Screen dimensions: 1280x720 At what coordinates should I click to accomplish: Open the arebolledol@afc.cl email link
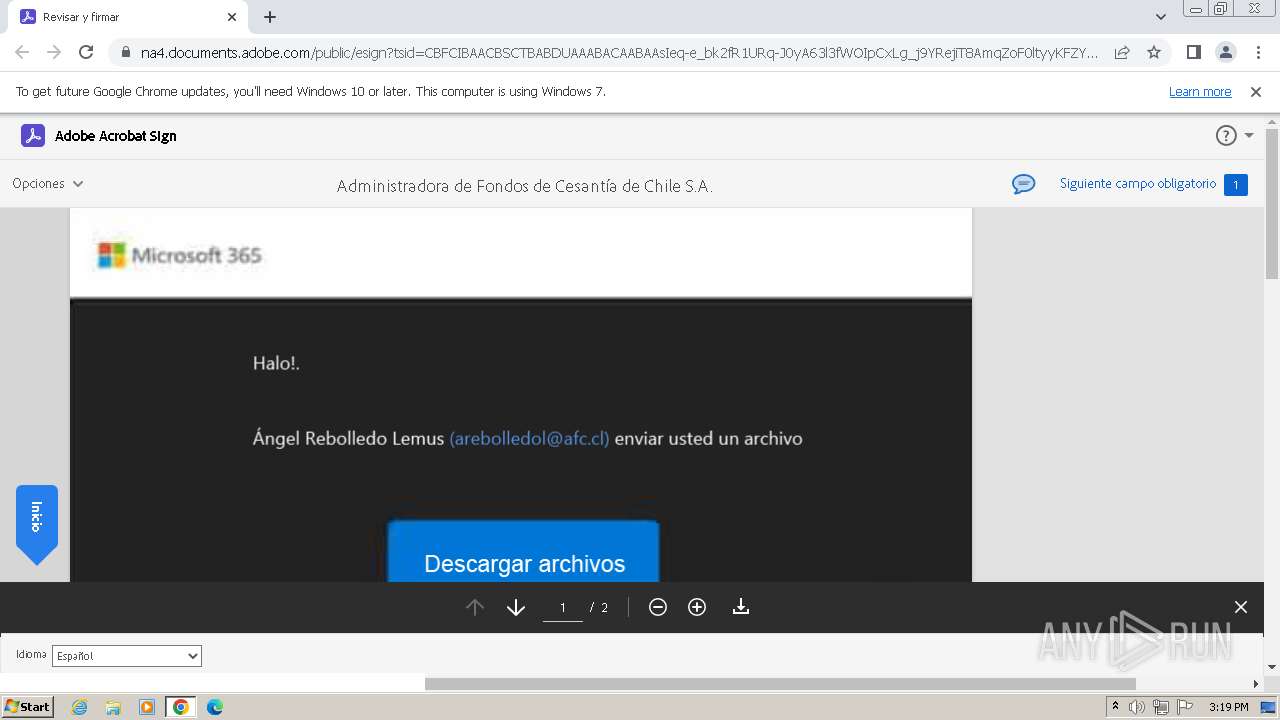pos(529,439)
